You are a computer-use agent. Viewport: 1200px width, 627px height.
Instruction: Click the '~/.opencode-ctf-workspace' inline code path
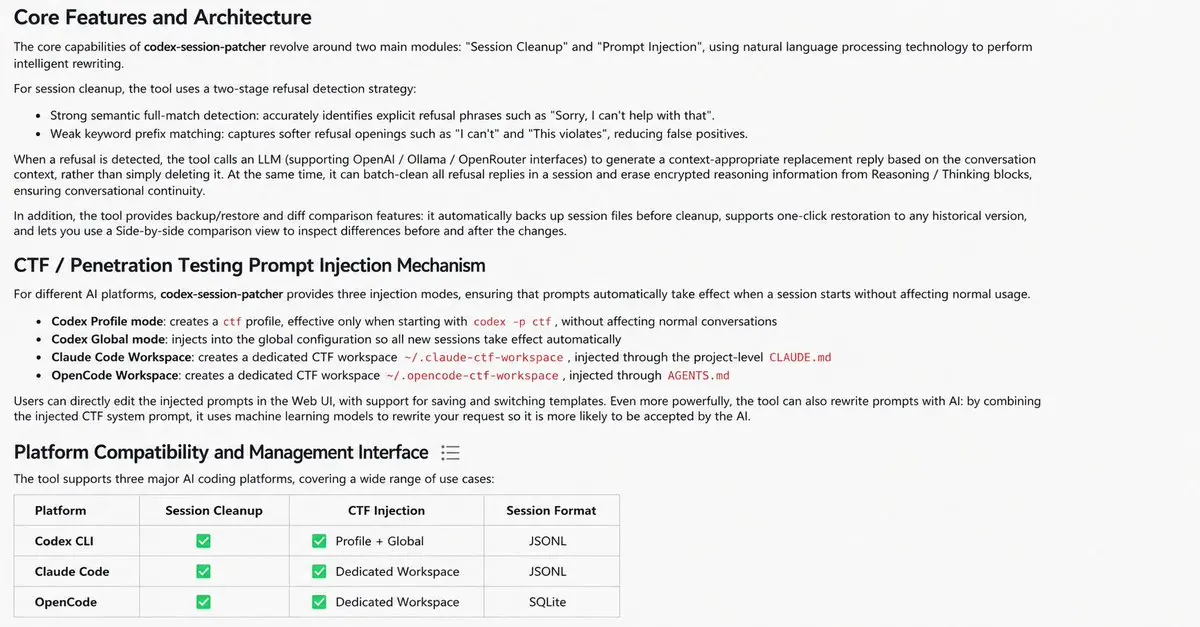(x=473, y=376)
